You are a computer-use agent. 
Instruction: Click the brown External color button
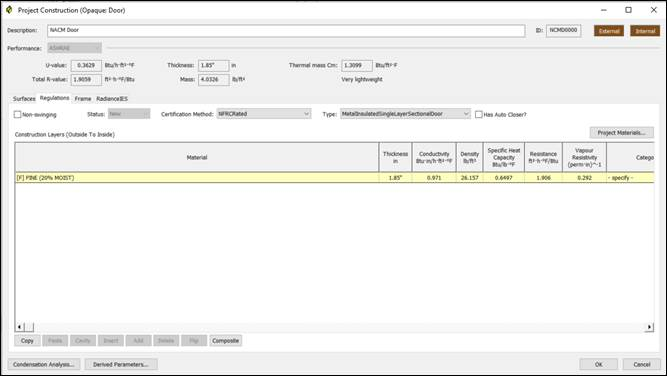tap(609, 31)
